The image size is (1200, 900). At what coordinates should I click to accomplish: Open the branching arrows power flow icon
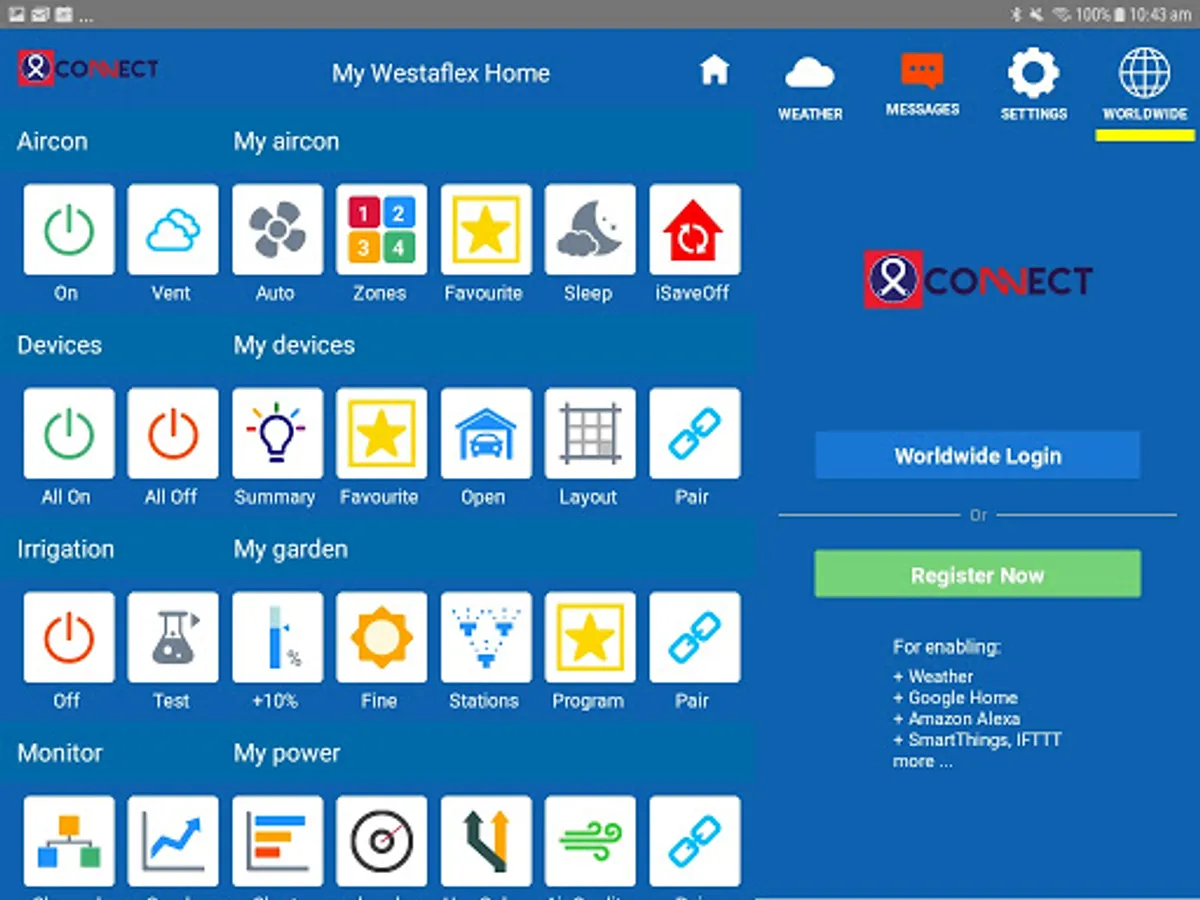click(486, 841)
